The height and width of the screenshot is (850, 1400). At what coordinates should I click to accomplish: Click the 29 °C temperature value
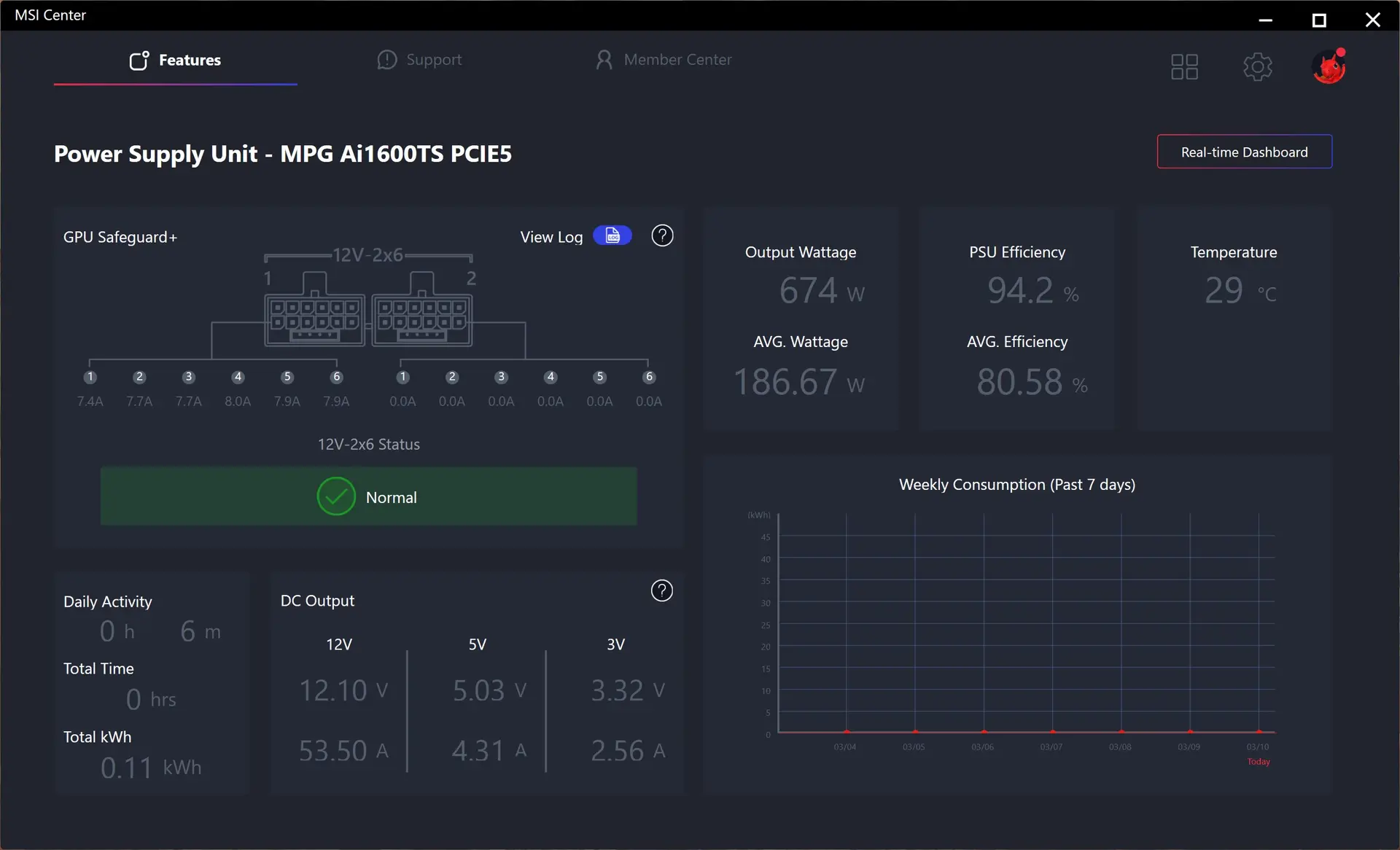pos(1240,290)
